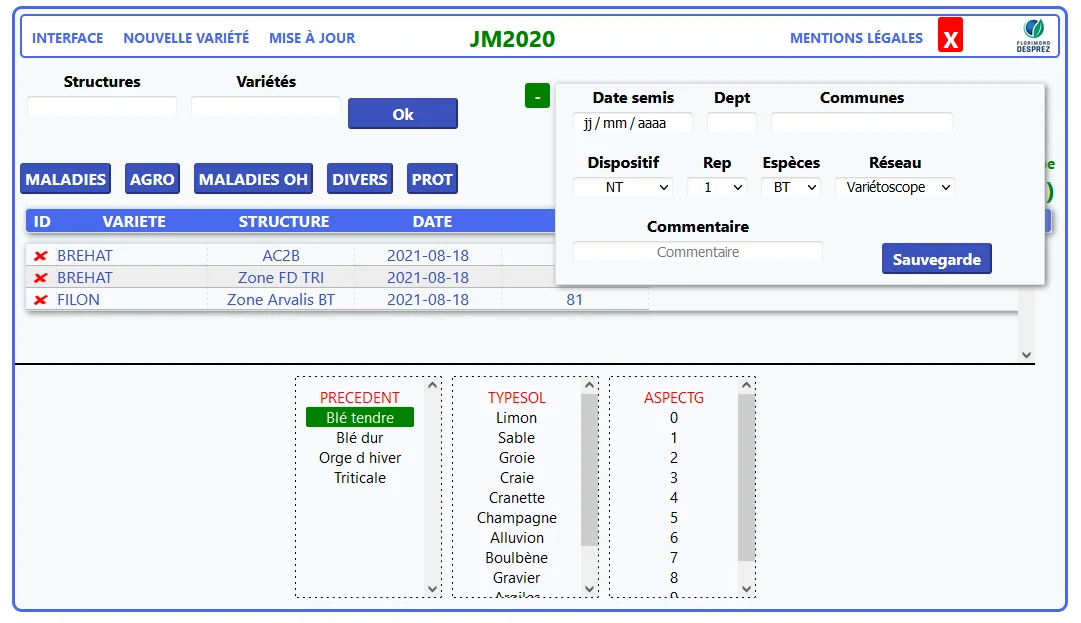
Task: Click the Florimond Desprez logo
Action: point(1034,37)
